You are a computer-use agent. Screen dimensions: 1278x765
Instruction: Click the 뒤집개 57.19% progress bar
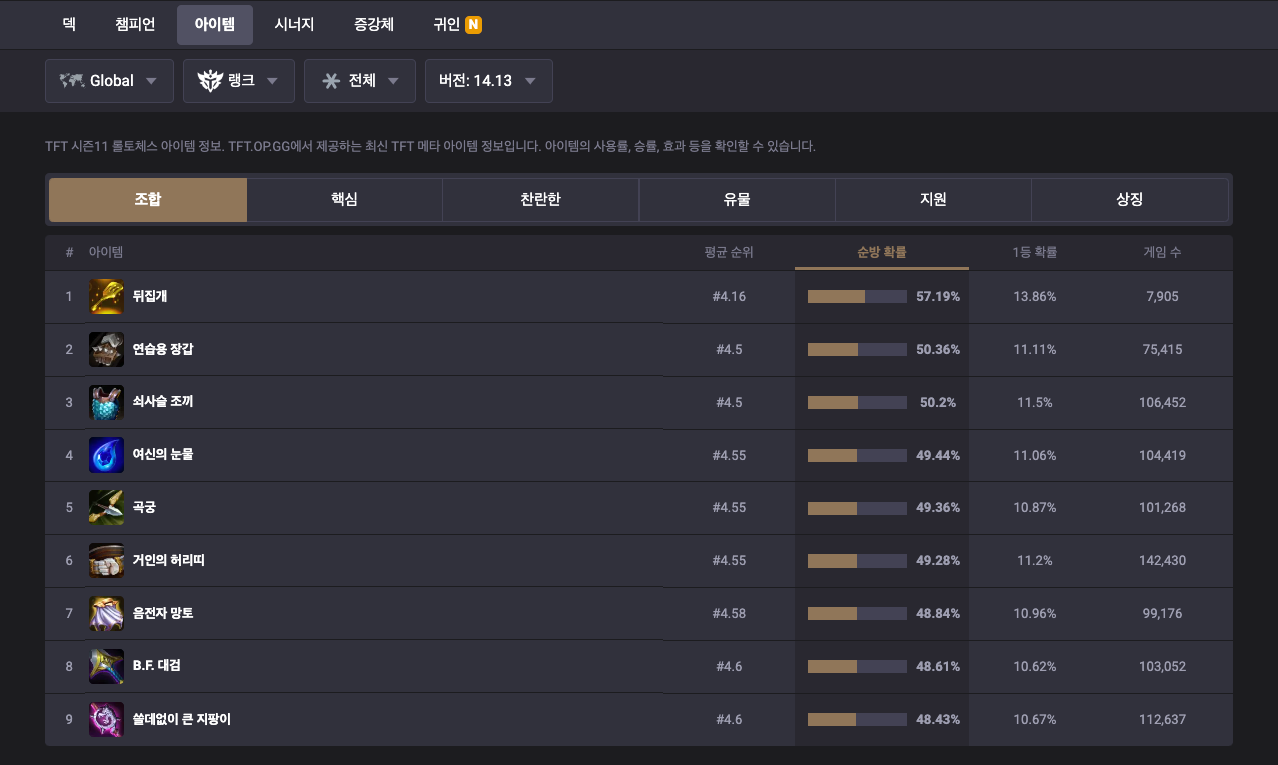(x=857, y=297)
